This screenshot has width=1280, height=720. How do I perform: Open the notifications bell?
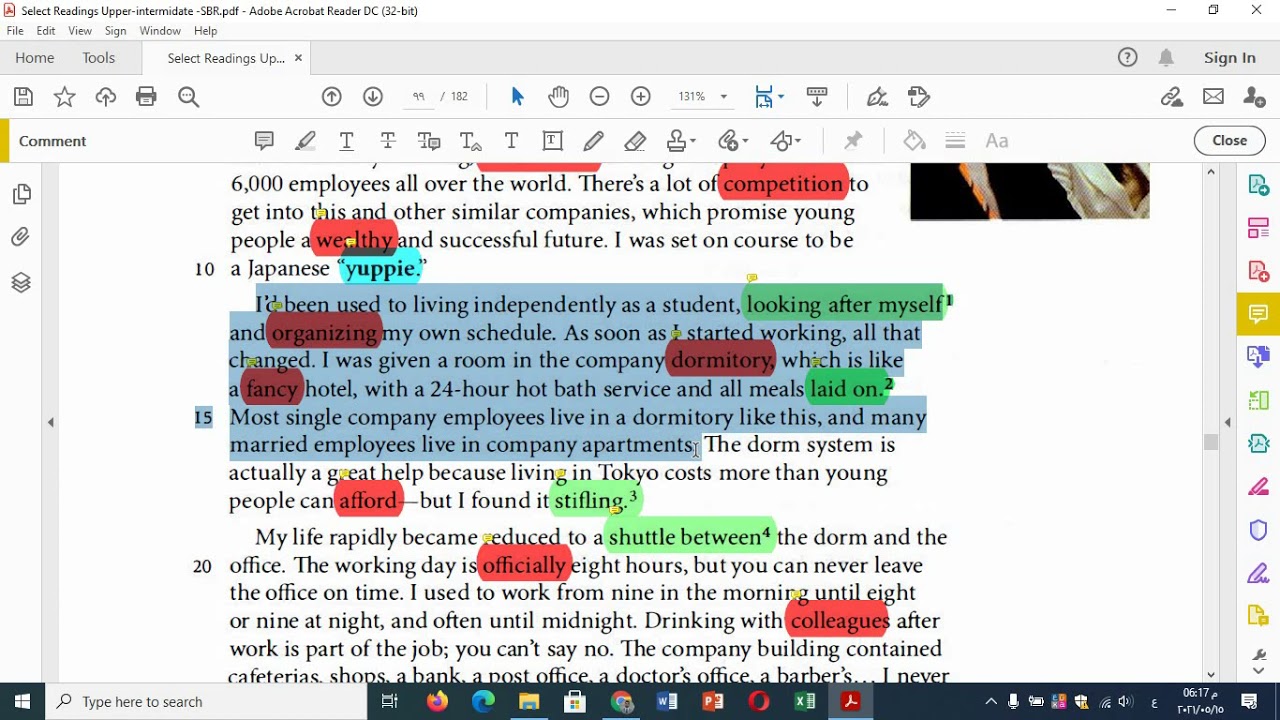(1166, 58)
